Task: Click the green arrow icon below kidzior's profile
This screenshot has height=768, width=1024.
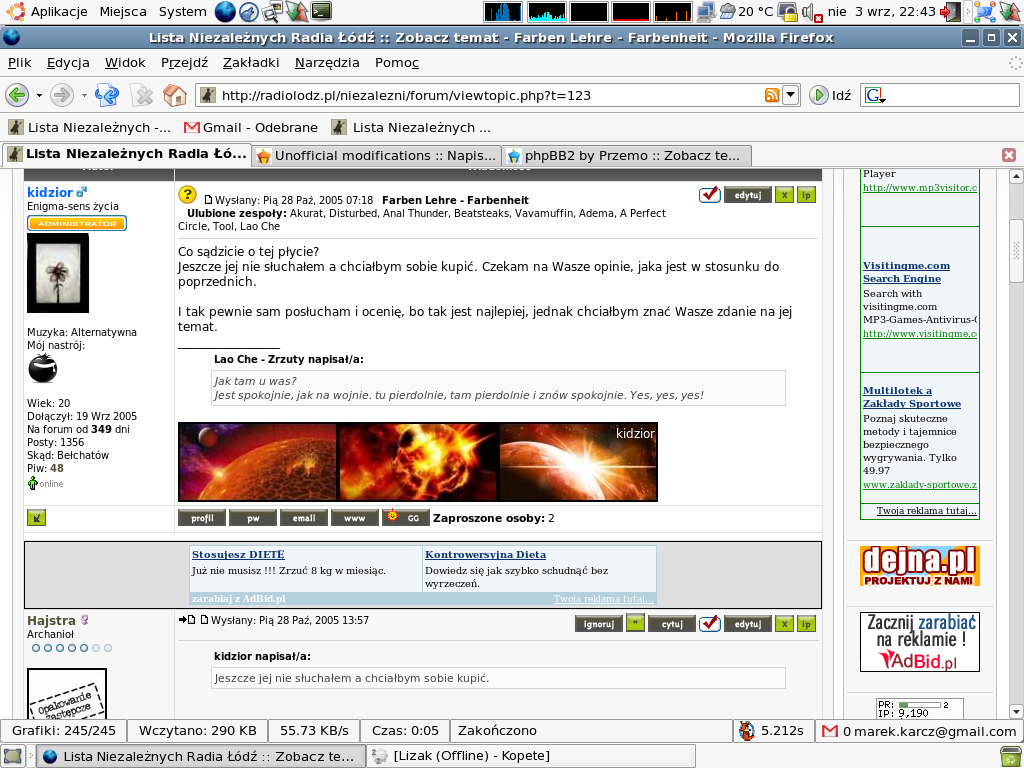Action: coord(36,517)
